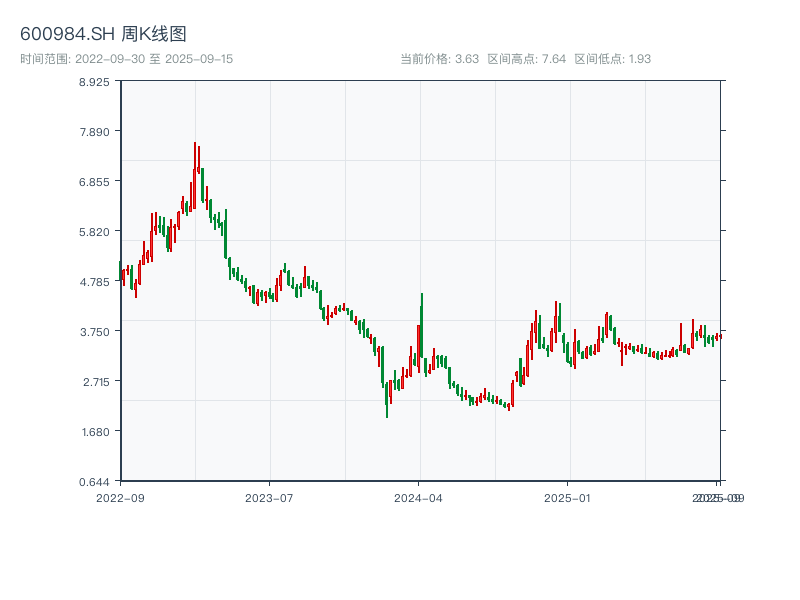Select the 2025-01 x-axis date label
The width and height of the screenshot is (800, 600).
pyautogui.click(x=569, y=497)
